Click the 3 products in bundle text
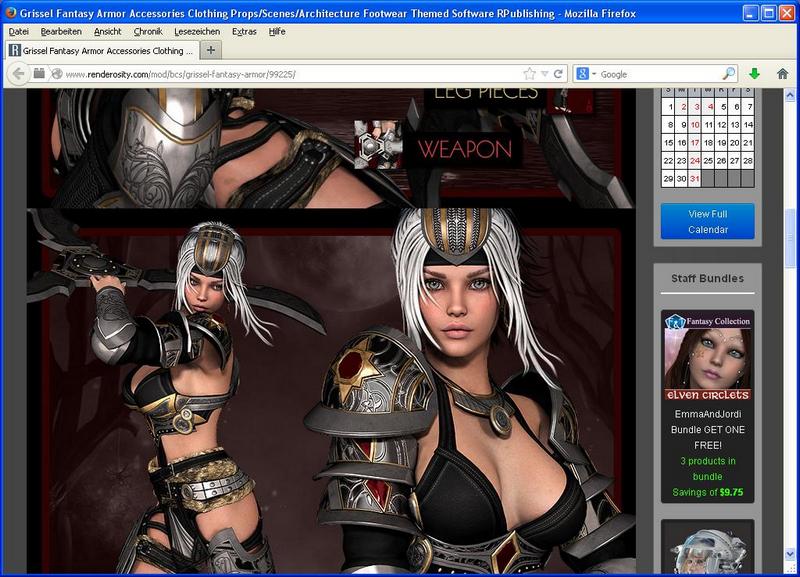Screen dimensions: 800x577 coord(708,469)
